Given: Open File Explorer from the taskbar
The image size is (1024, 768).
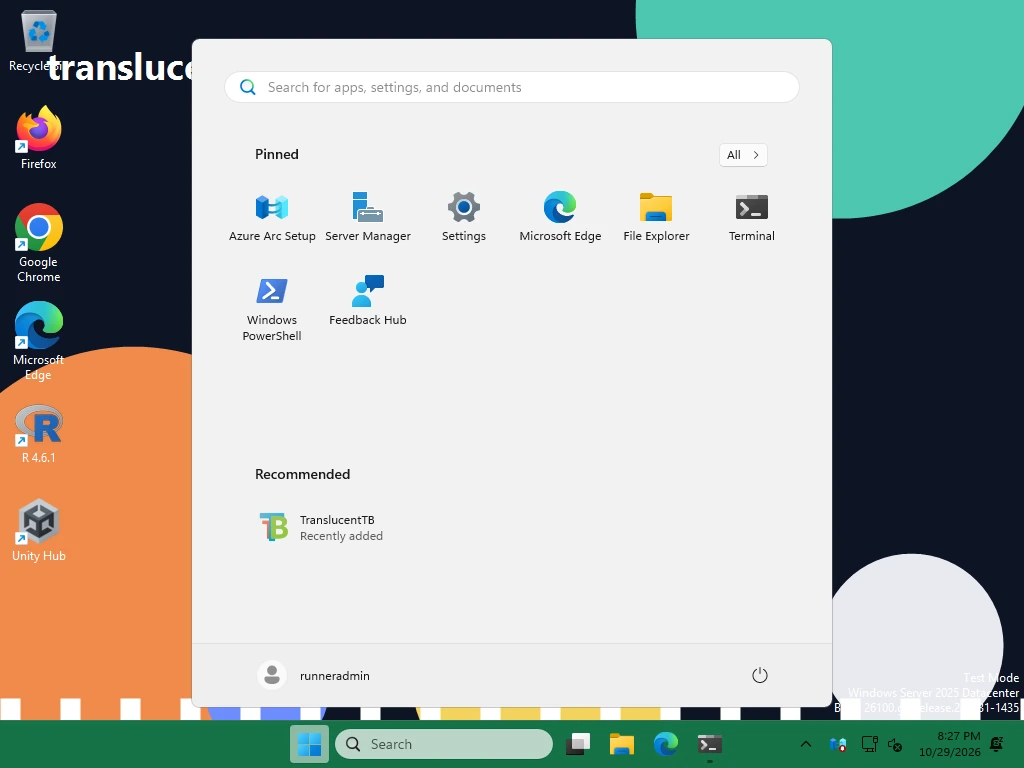Looking at the screenshot, I should 622,744.
